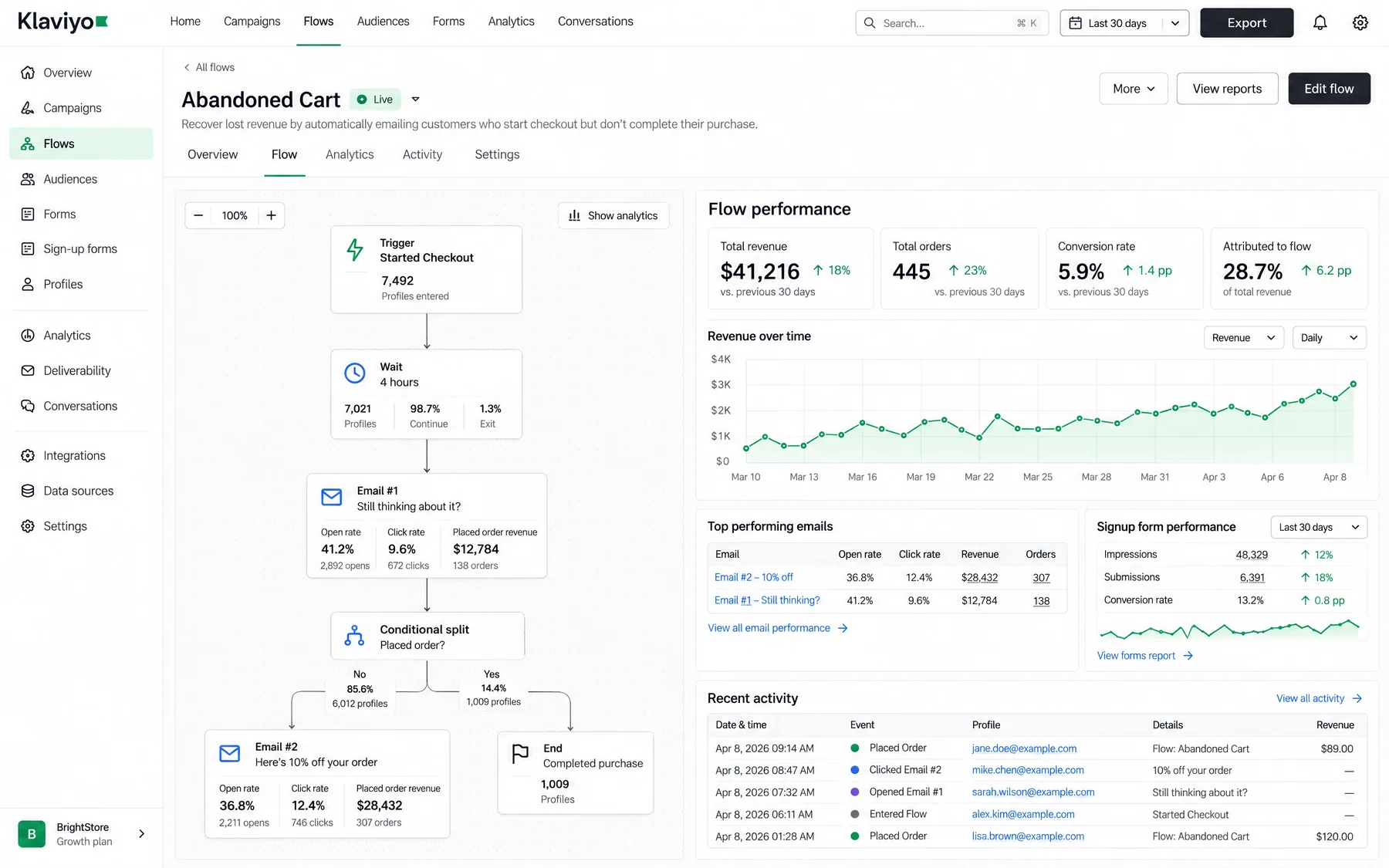Switch to the flow Overview tab

(x=213, y=154)
